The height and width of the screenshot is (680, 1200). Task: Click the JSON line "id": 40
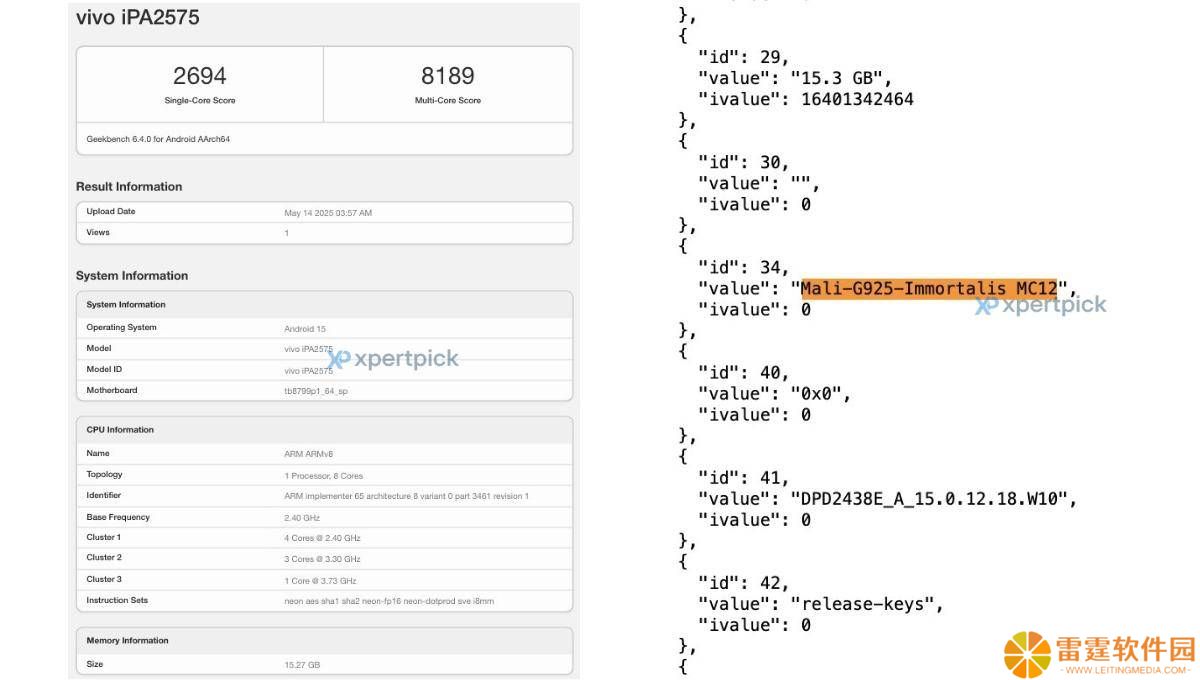point(744,372)
